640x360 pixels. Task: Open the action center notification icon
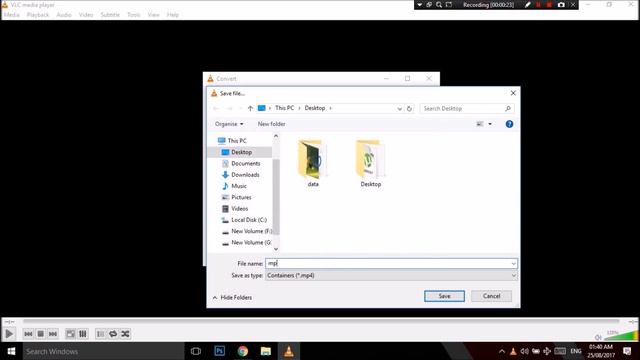[627, 351]
